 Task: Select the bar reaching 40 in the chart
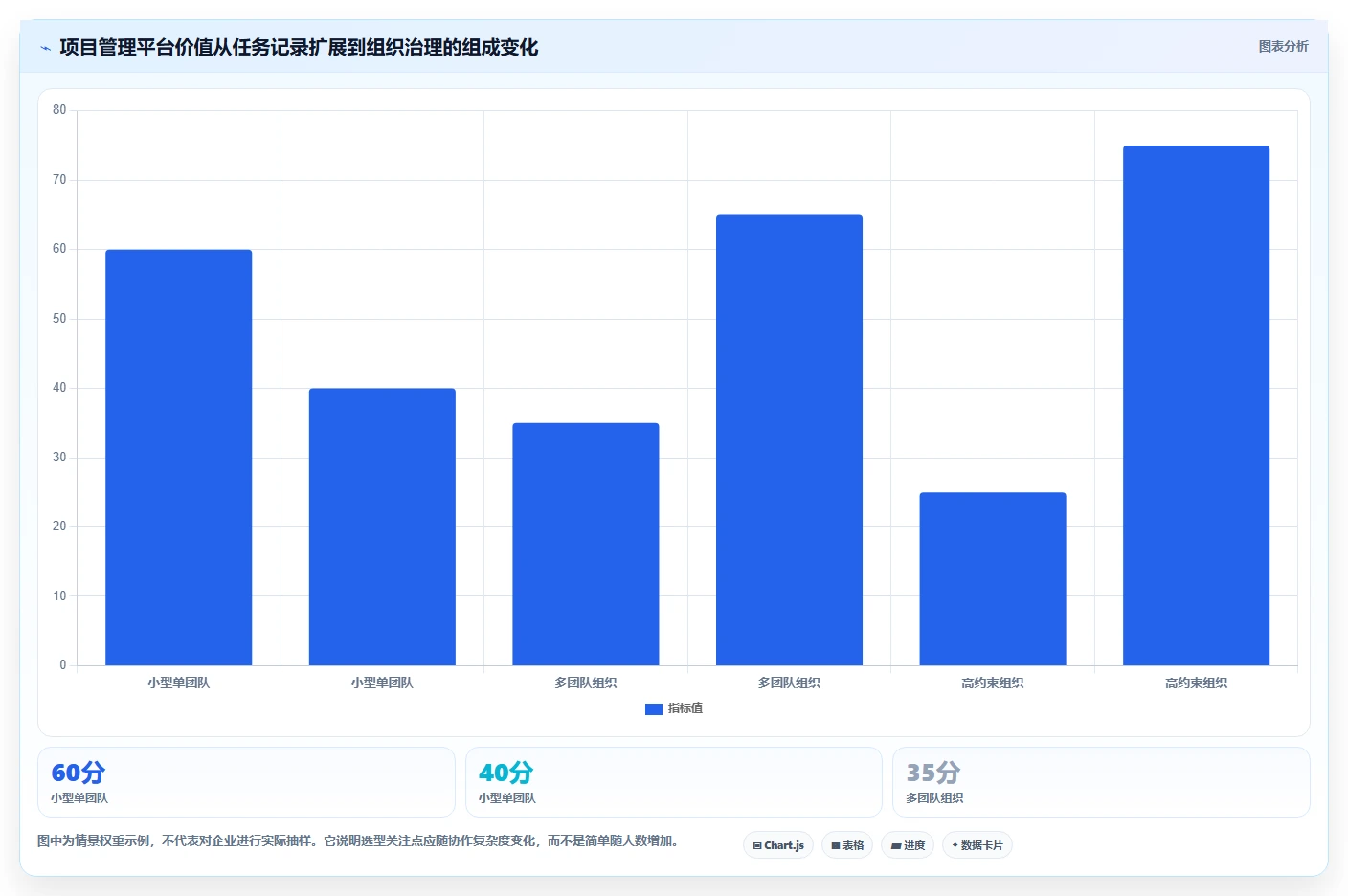pyautogui.click(x=382, y=526)
